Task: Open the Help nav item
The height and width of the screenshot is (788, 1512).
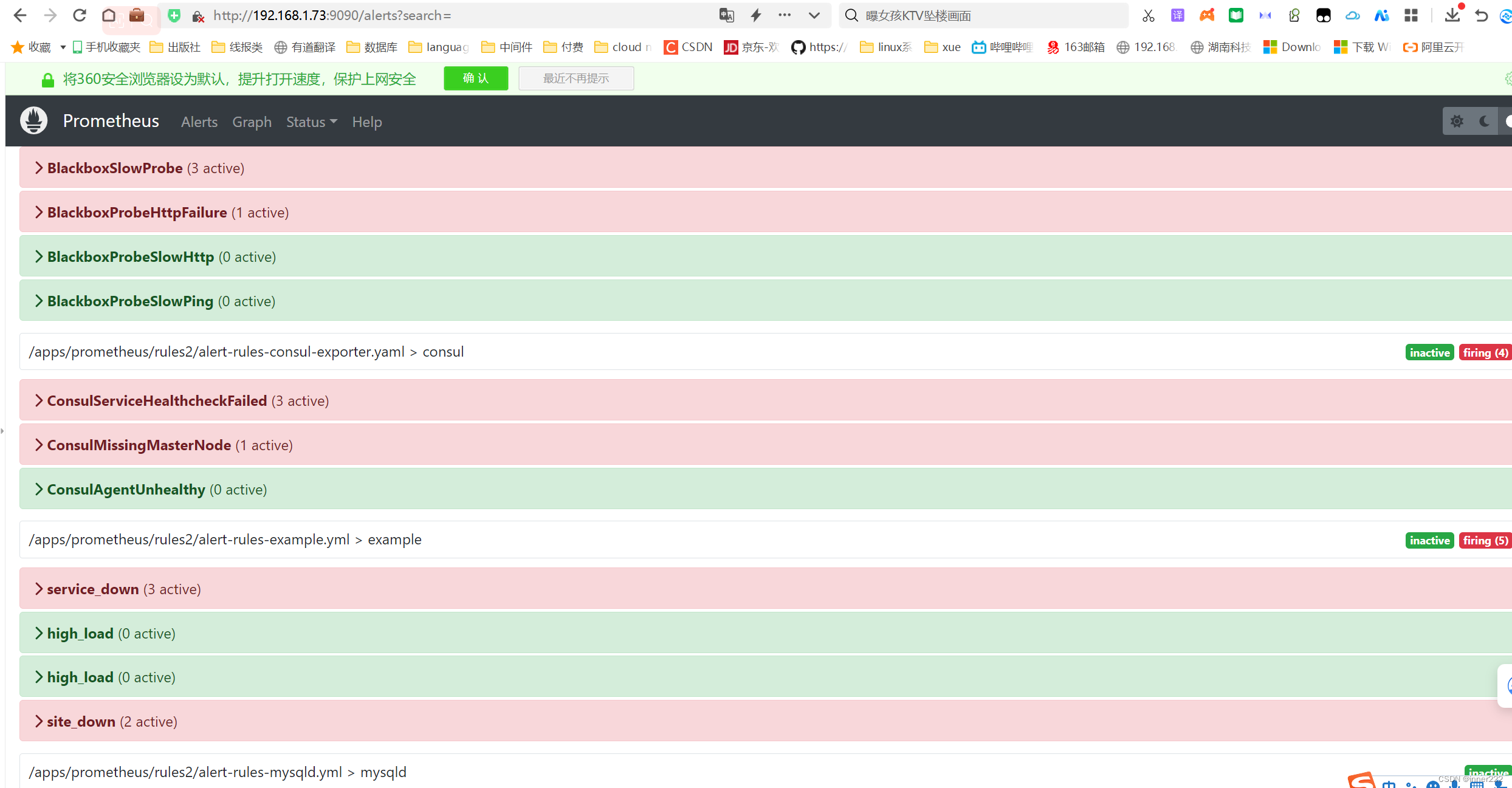Action: [x=367, y=122]
